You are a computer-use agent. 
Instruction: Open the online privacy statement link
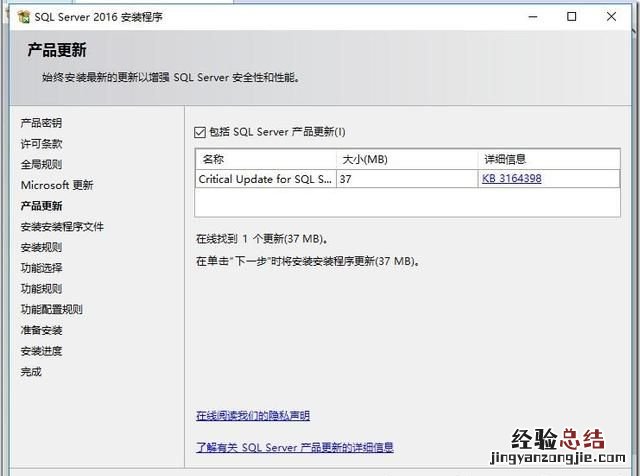tap(253, 416)
